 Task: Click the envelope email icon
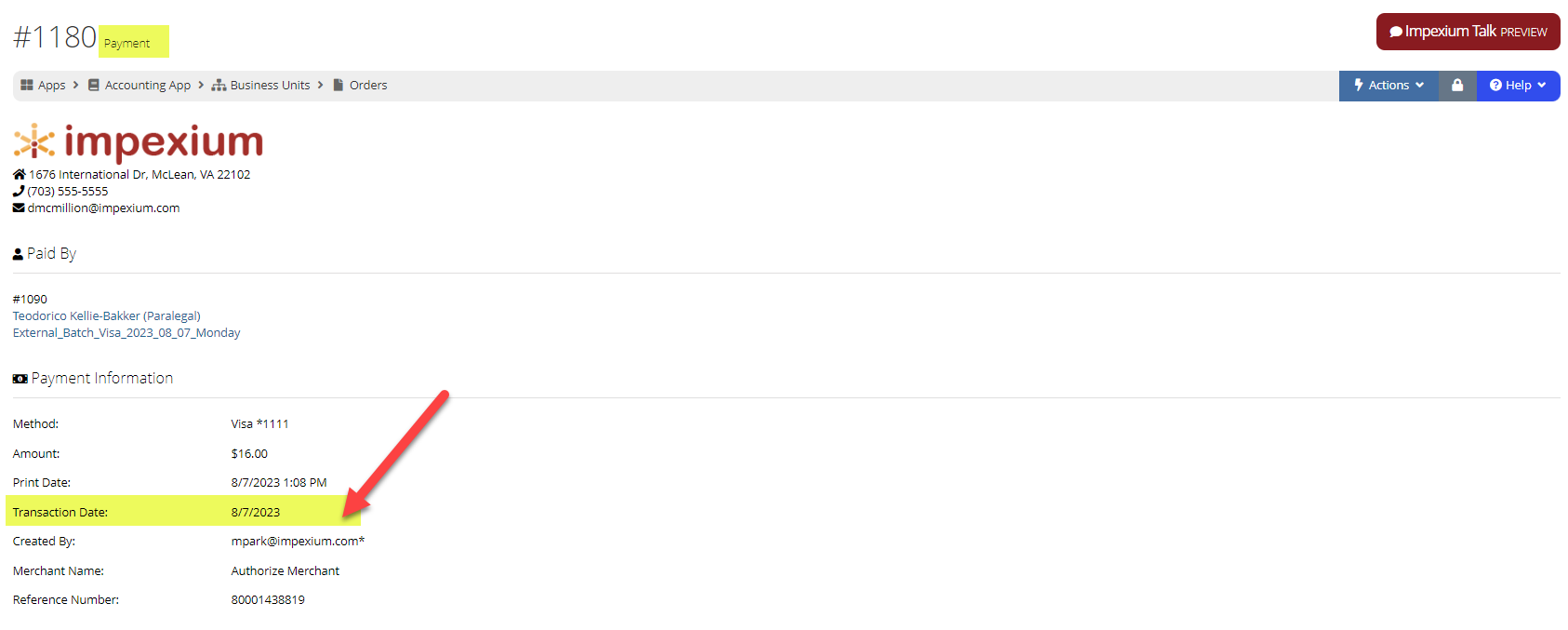click(19, 208)
